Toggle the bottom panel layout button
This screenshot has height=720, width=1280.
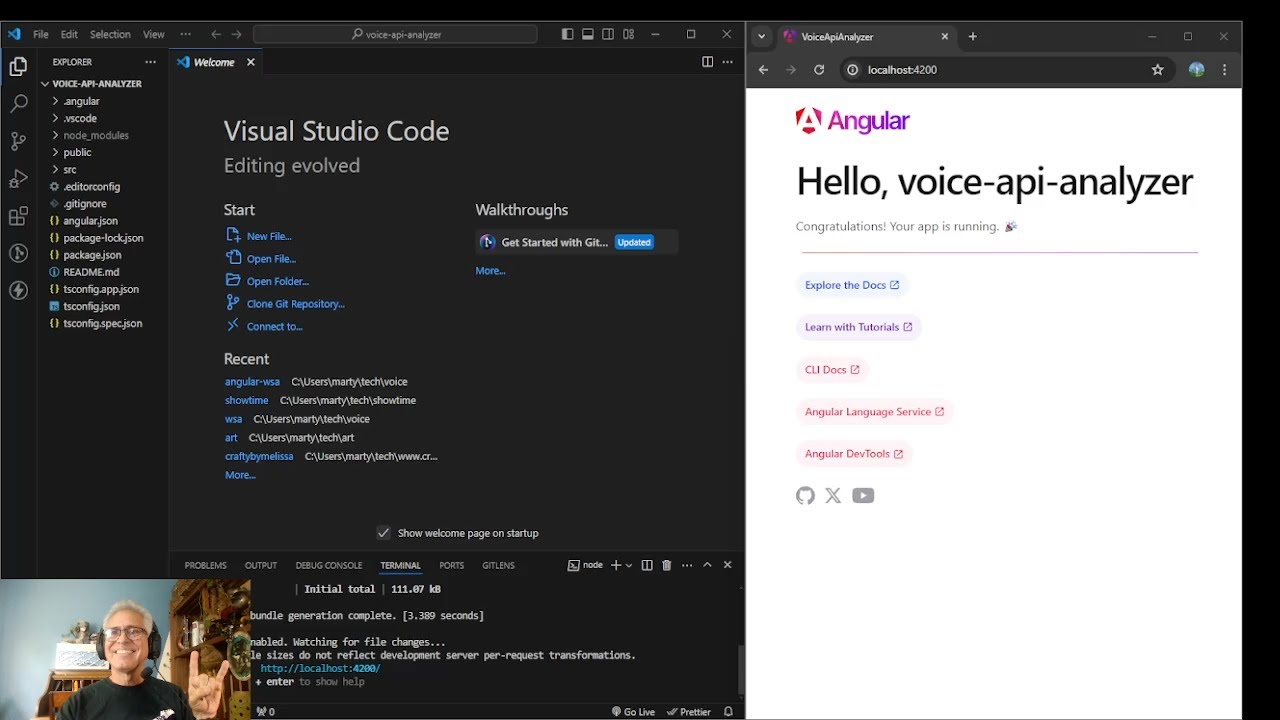[588, 34]
